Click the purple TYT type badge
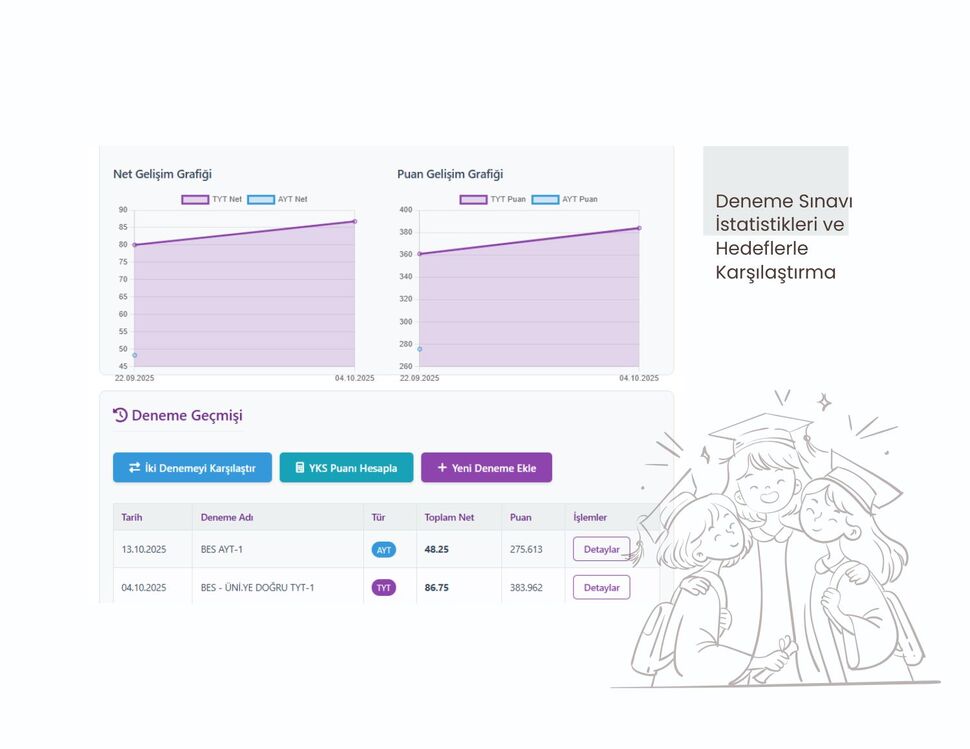970x749 pixels. click(x=384, y=588)
